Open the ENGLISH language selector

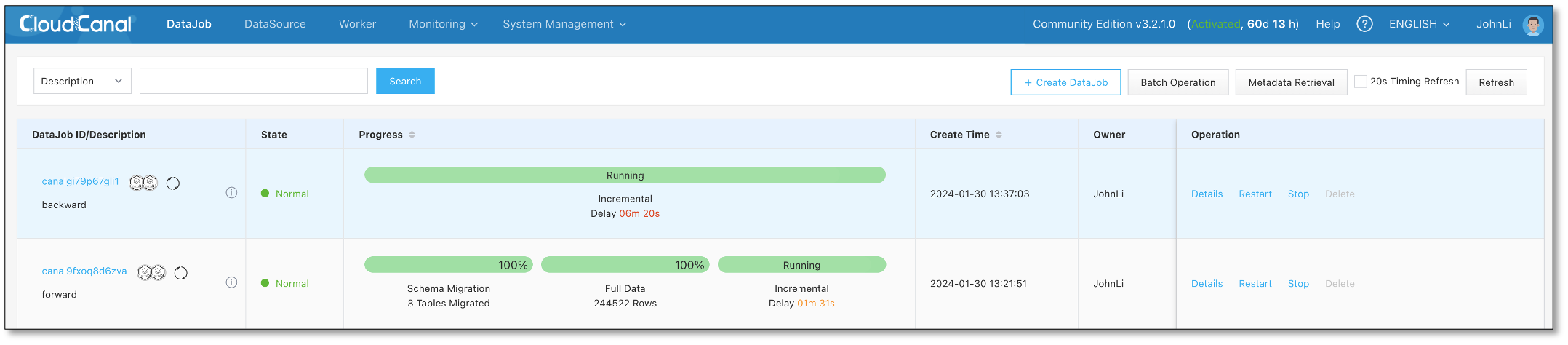coord(1419,24)
